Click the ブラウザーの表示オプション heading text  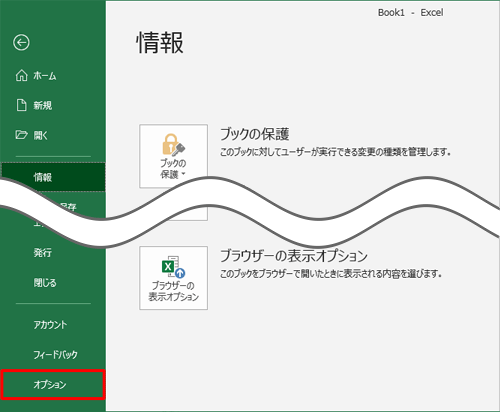coord(294,256)
